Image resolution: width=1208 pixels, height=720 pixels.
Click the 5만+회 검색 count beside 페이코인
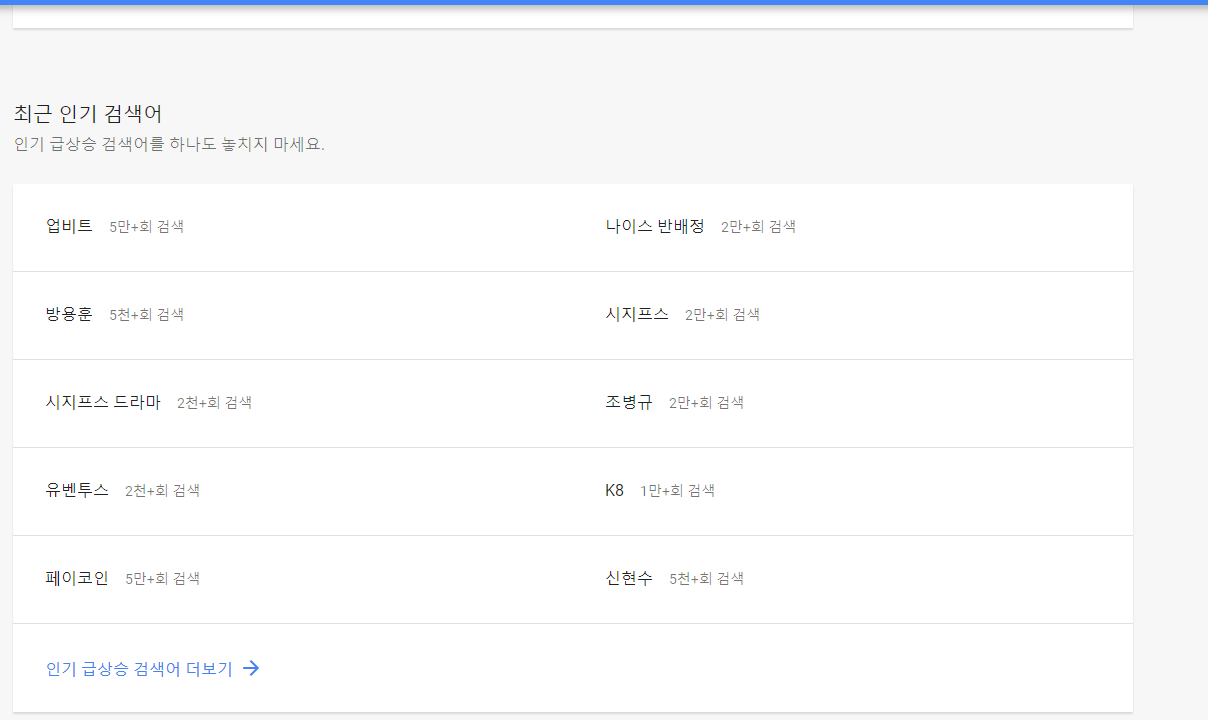pyautogui.click(x=163, y=579)
